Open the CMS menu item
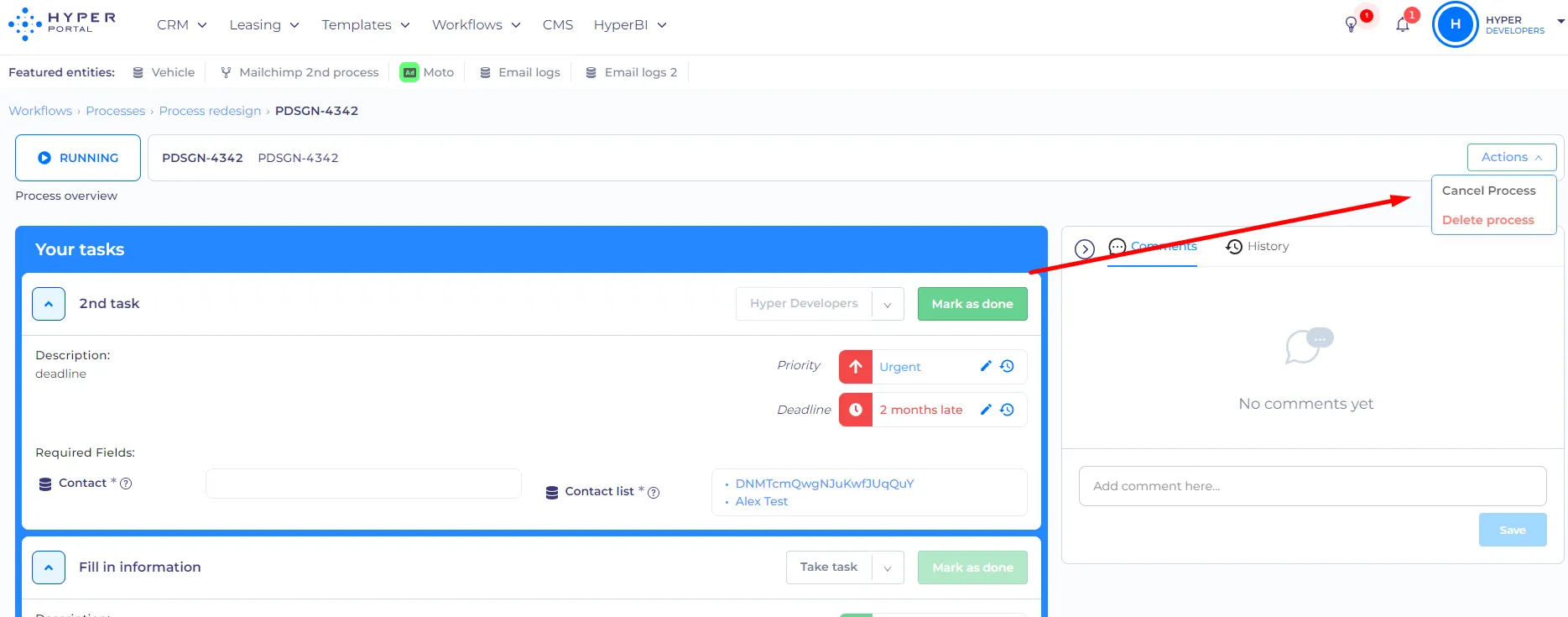The image size is (1568, 617). pyautogui.click(x=558, y=25)
